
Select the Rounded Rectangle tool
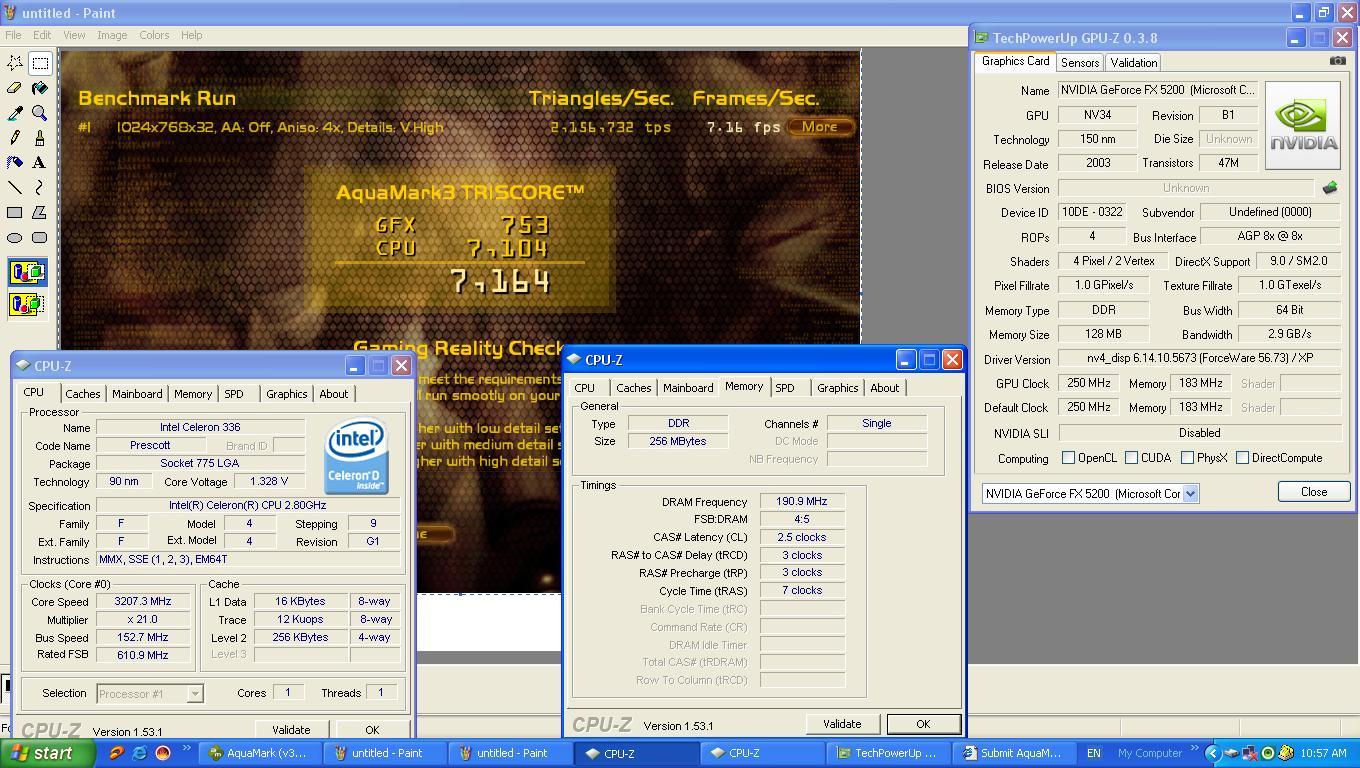point(40,238)
